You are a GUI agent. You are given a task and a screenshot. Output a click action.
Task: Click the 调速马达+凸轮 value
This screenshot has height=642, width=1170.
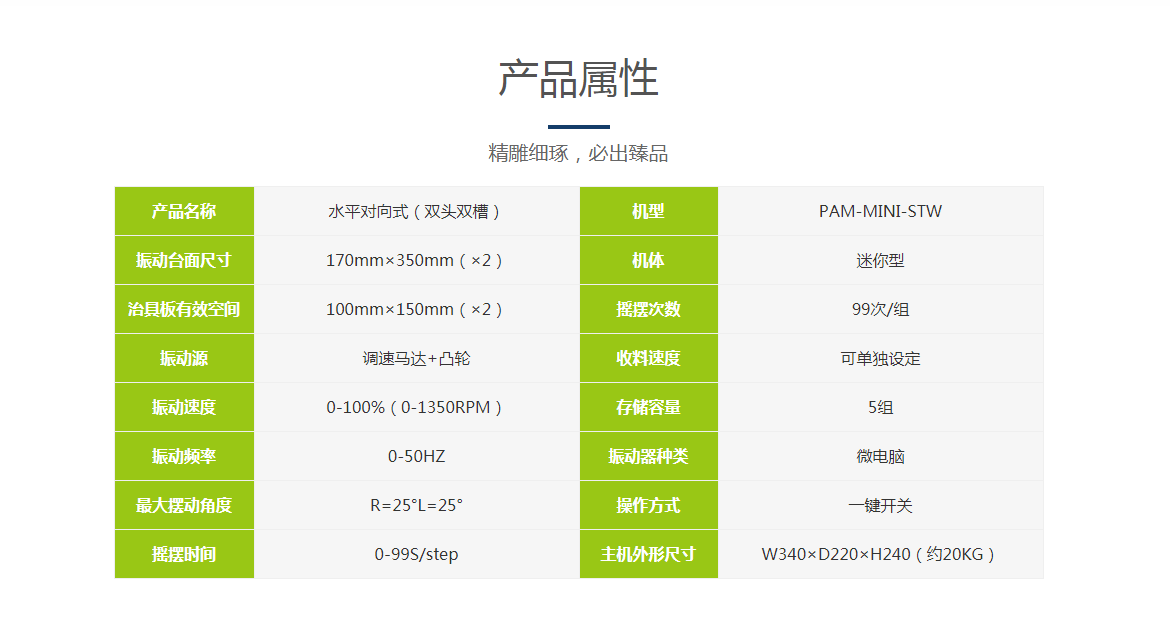[x=416, y=358]
